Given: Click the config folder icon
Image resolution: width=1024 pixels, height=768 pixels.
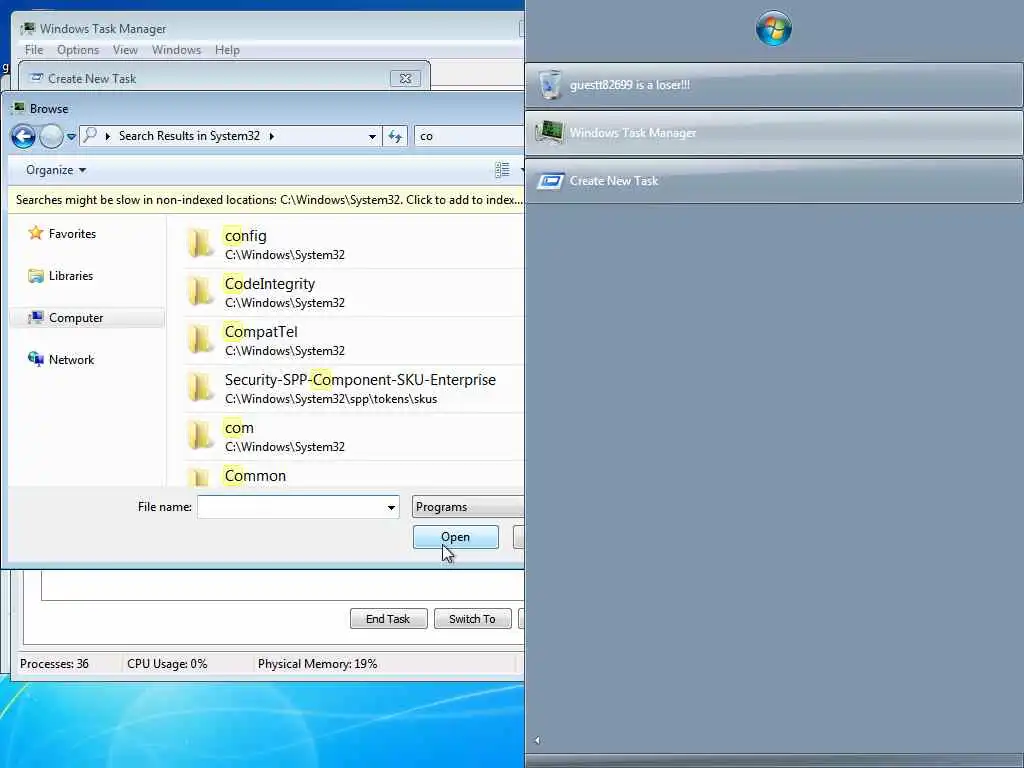Looking at the screenshot, I should (x=200, y=244).
